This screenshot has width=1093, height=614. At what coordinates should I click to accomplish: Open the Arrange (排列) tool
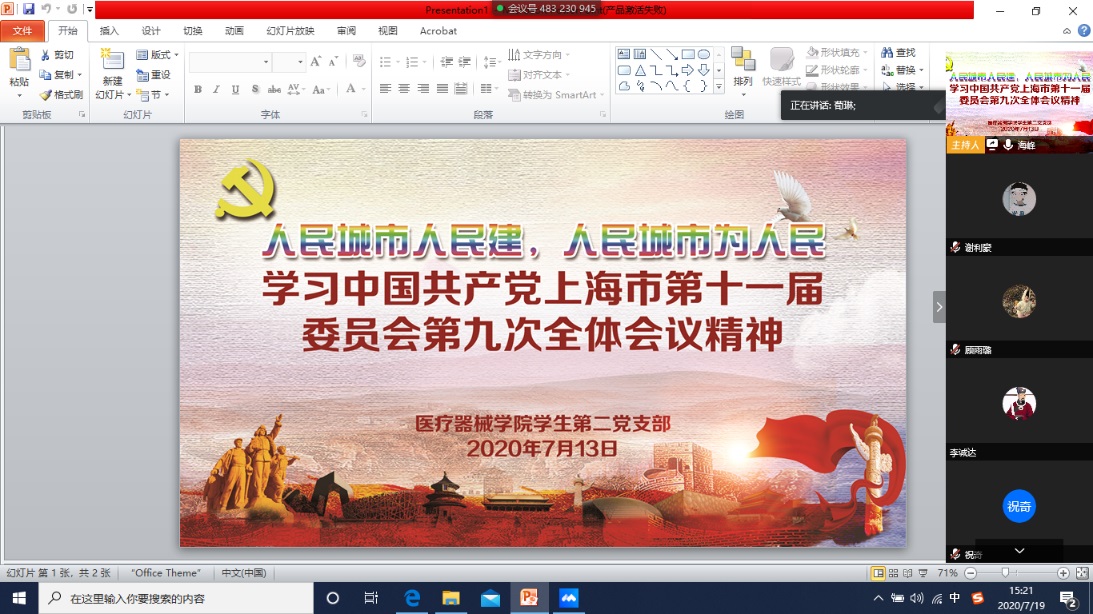(x=742, y=66)
